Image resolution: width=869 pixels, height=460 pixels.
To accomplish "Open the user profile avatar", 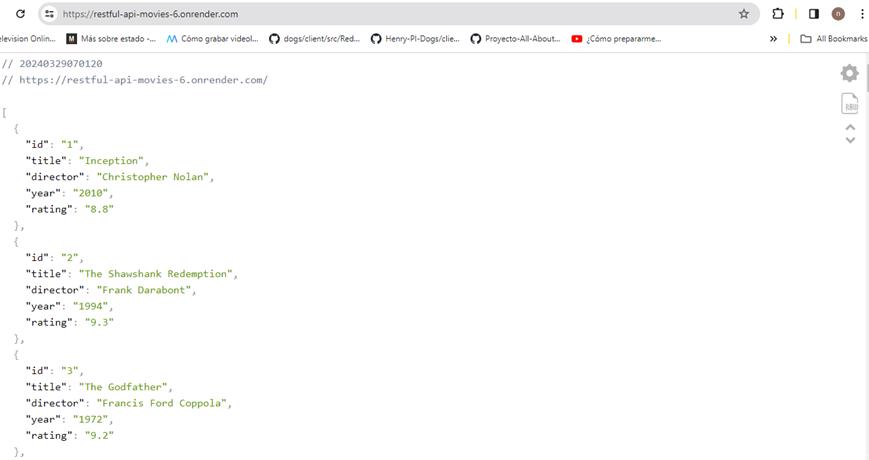I will click(838, 14).
